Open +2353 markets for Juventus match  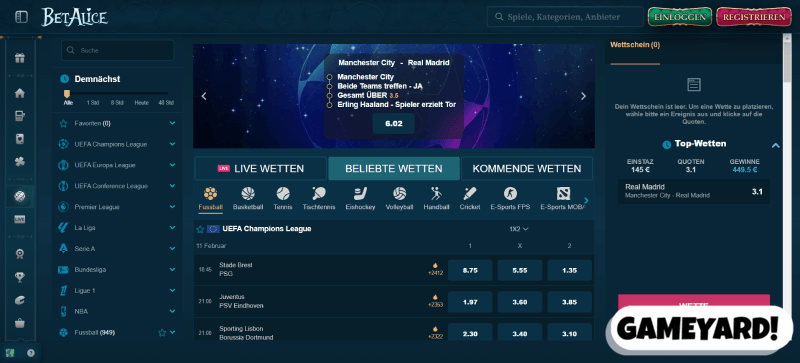pos(435,301)
